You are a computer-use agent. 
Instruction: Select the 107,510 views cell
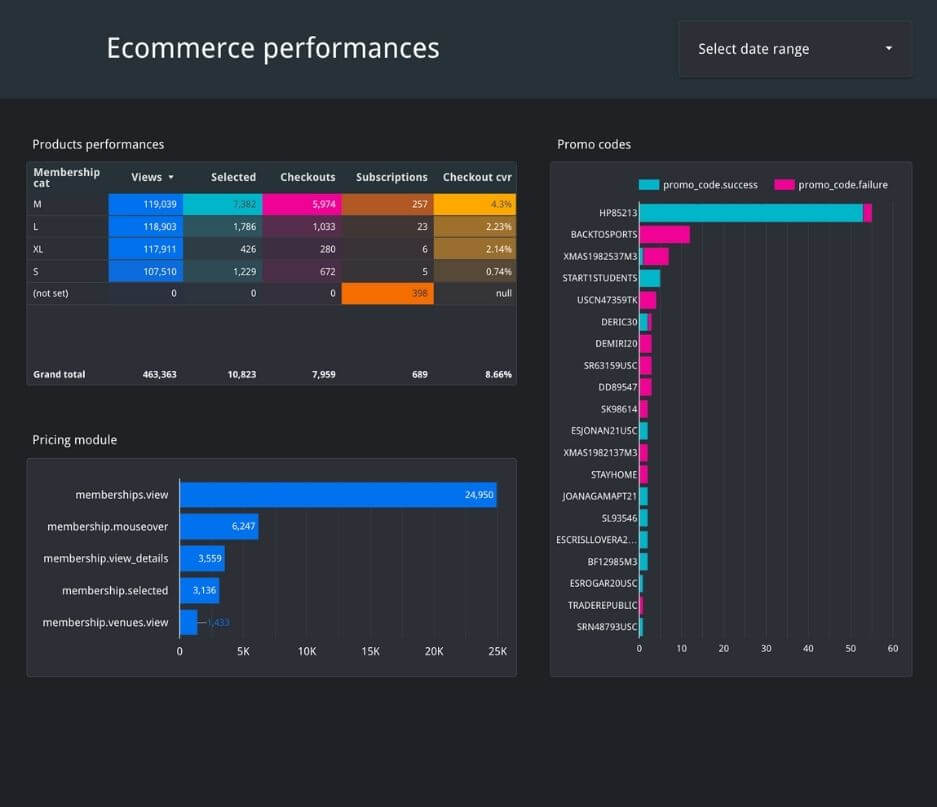(145, 271)
